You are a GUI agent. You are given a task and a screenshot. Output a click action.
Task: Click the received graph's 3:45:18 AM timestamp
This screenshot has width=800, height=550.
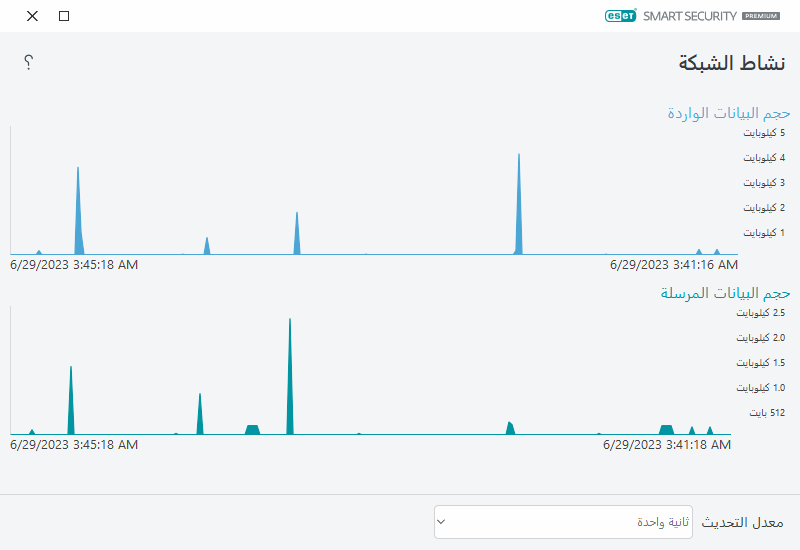pyautogui.click(x=74, y=265)
